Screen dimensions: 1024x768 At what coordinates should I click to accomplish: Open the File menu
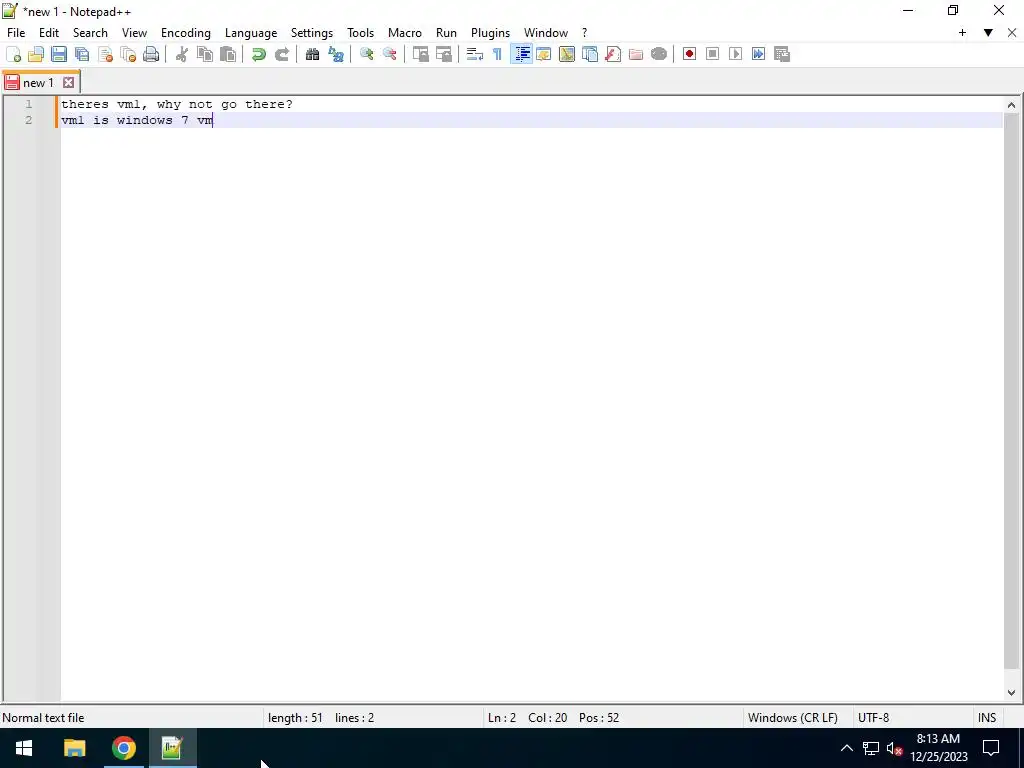pos(16,33)
